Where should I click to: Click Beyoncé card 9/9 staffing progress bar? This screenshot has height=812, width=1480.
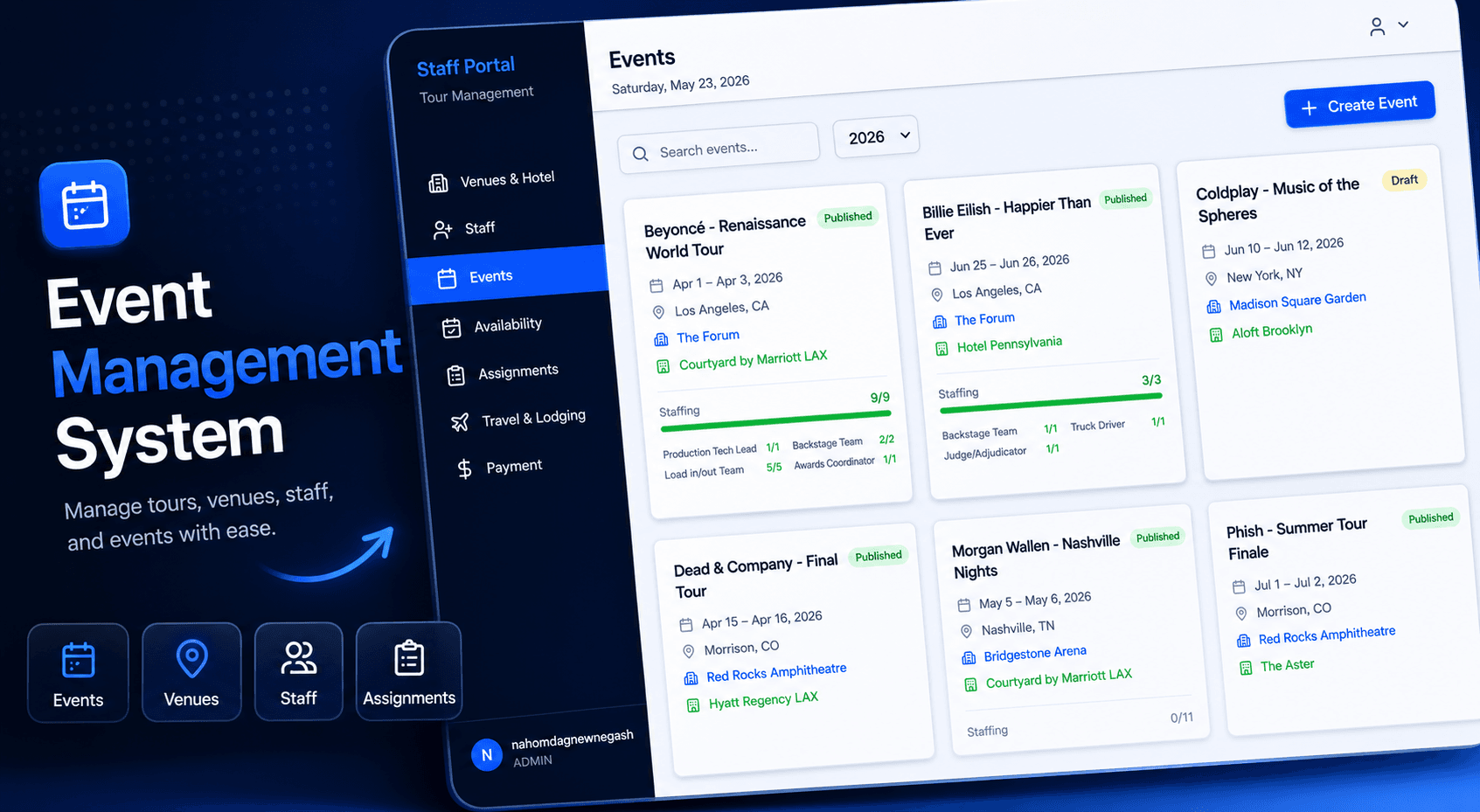click(x=775, y=420)
